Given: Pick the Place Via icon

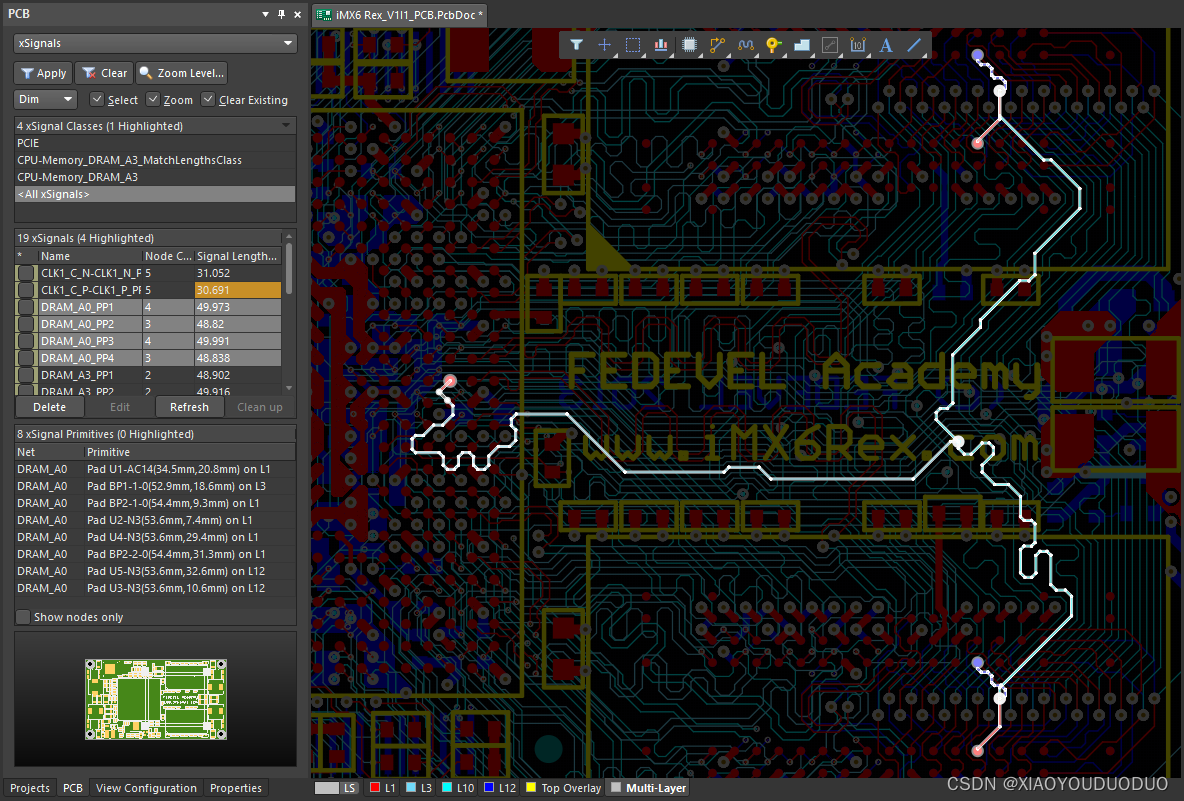Looking at the screenshot, I should tap(773, 45).
